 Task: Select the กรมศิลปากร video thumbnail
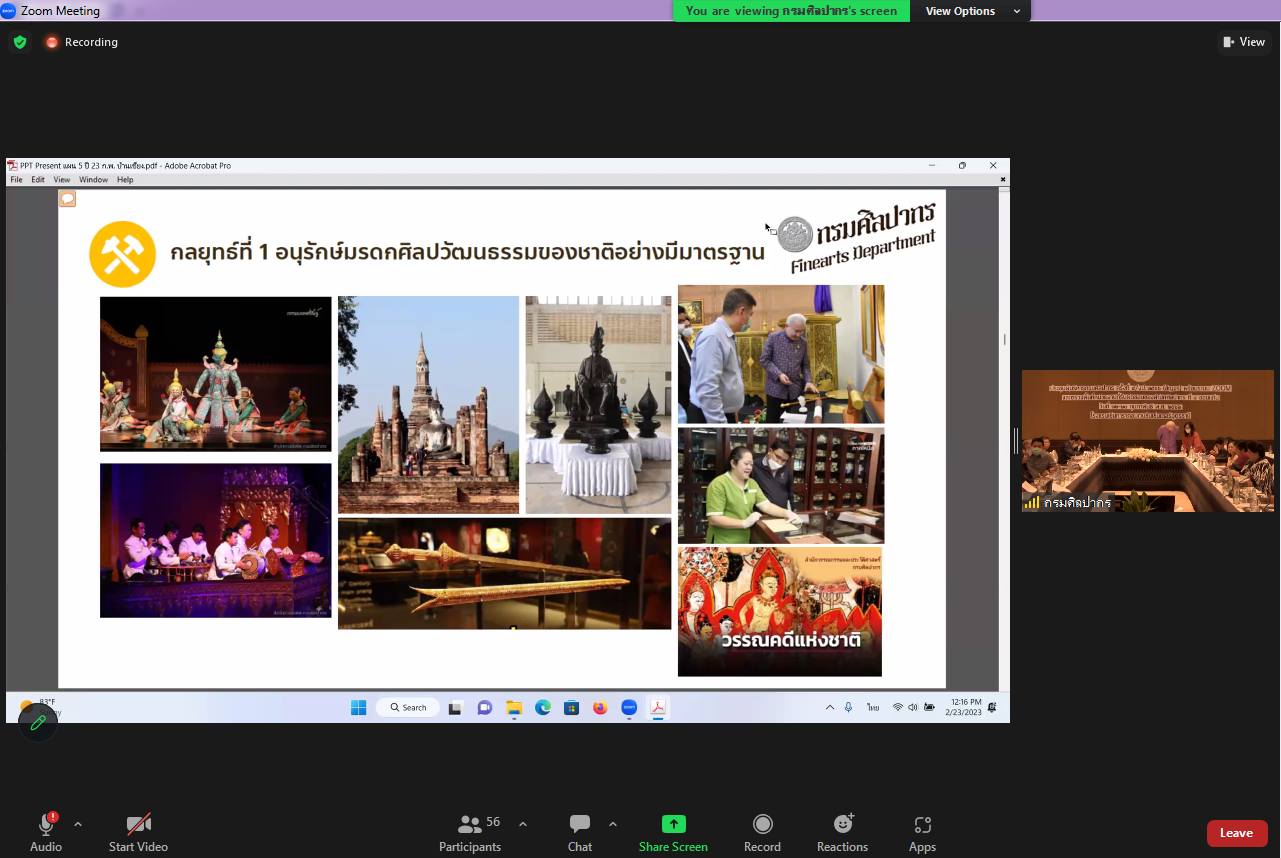(x=1147, y=441)
